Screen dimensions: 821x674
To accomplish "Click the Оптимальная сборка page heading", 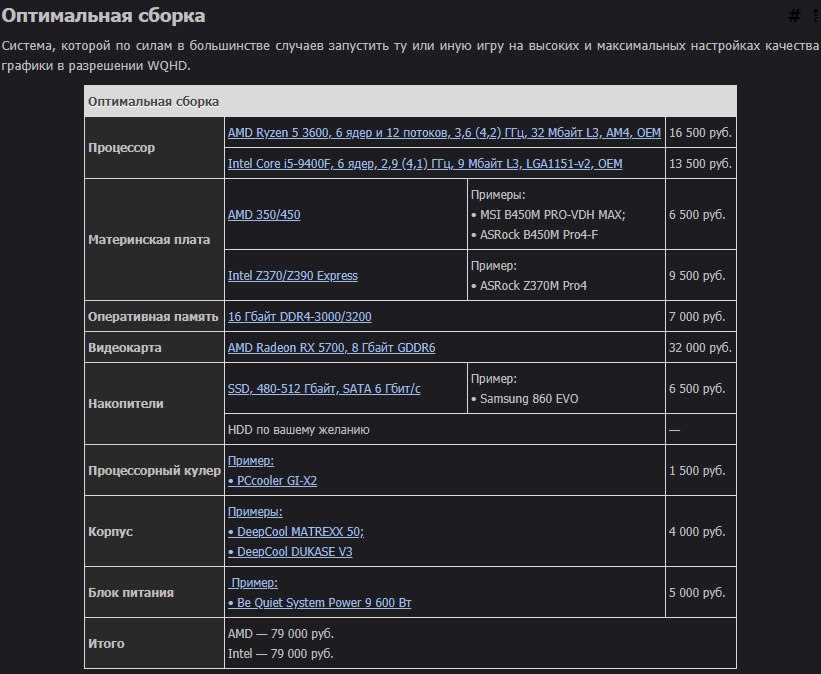I will 103,16.
